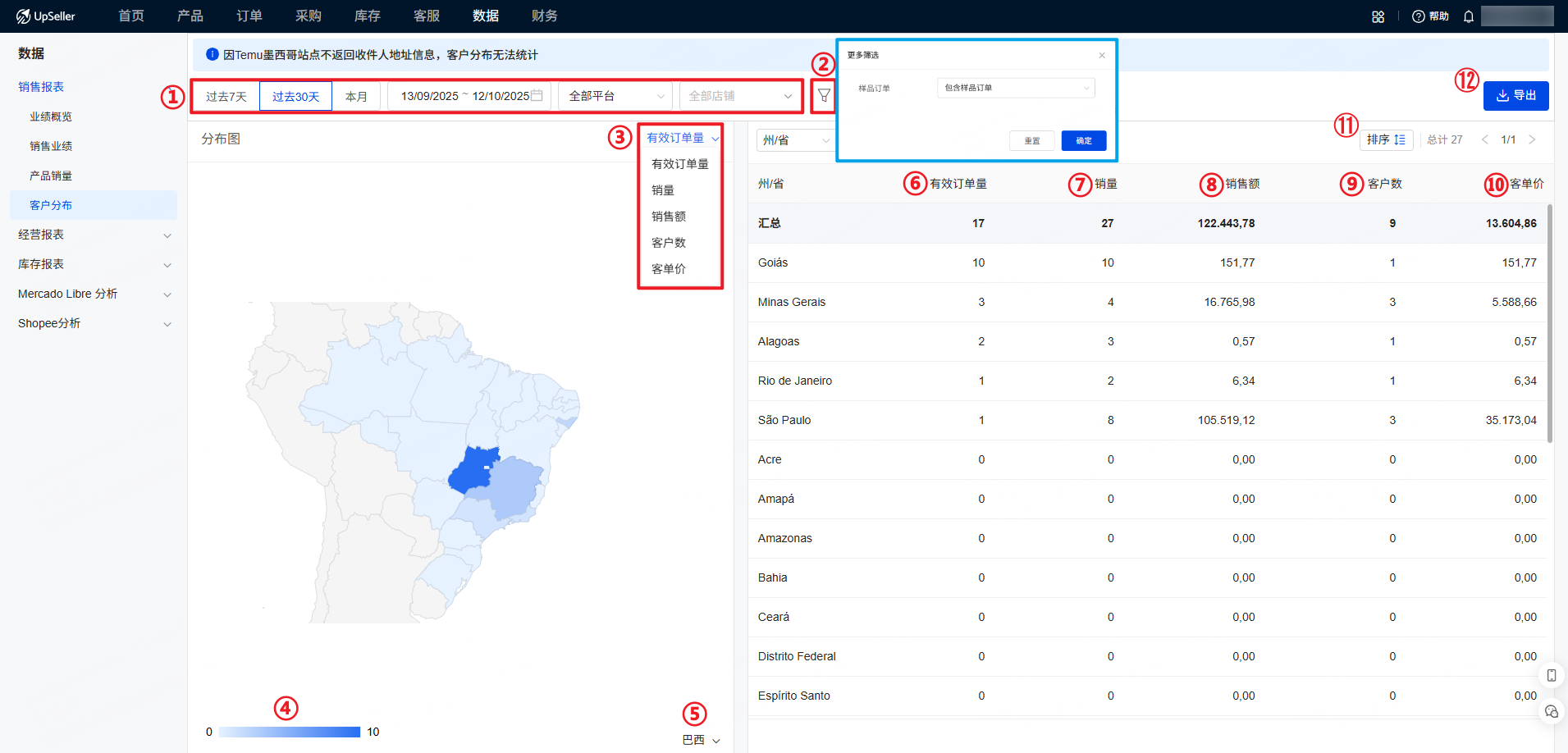Open the date range calendar icon

[x=537, y=96]
